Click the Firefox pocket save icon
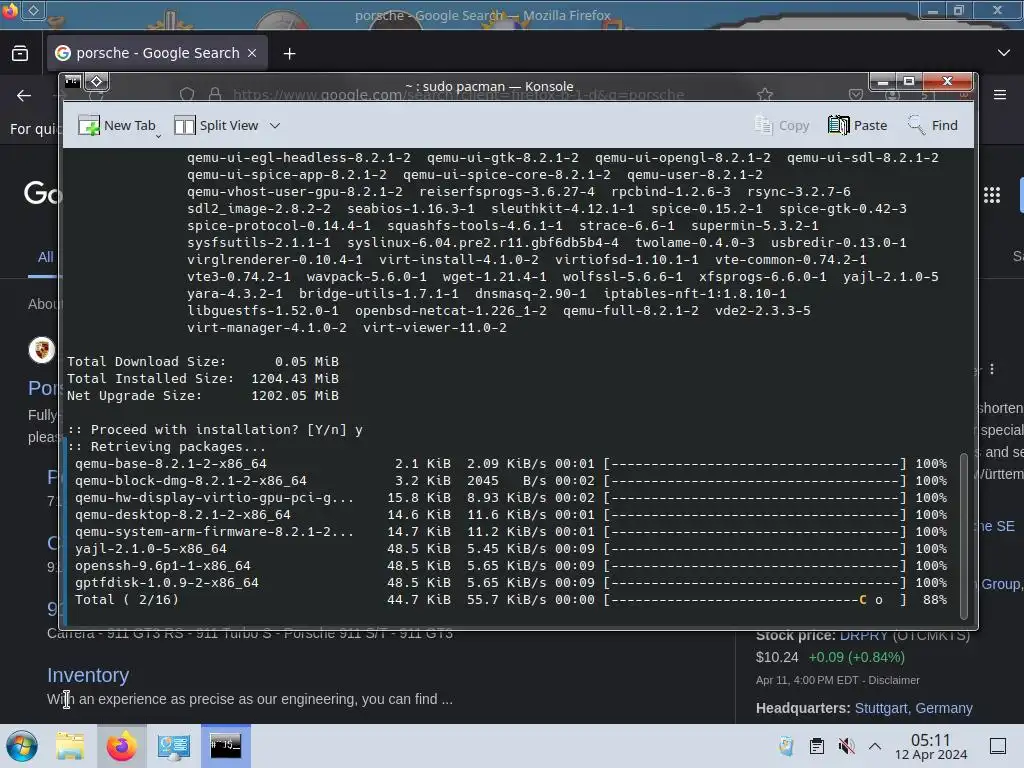 click(856, 95)
